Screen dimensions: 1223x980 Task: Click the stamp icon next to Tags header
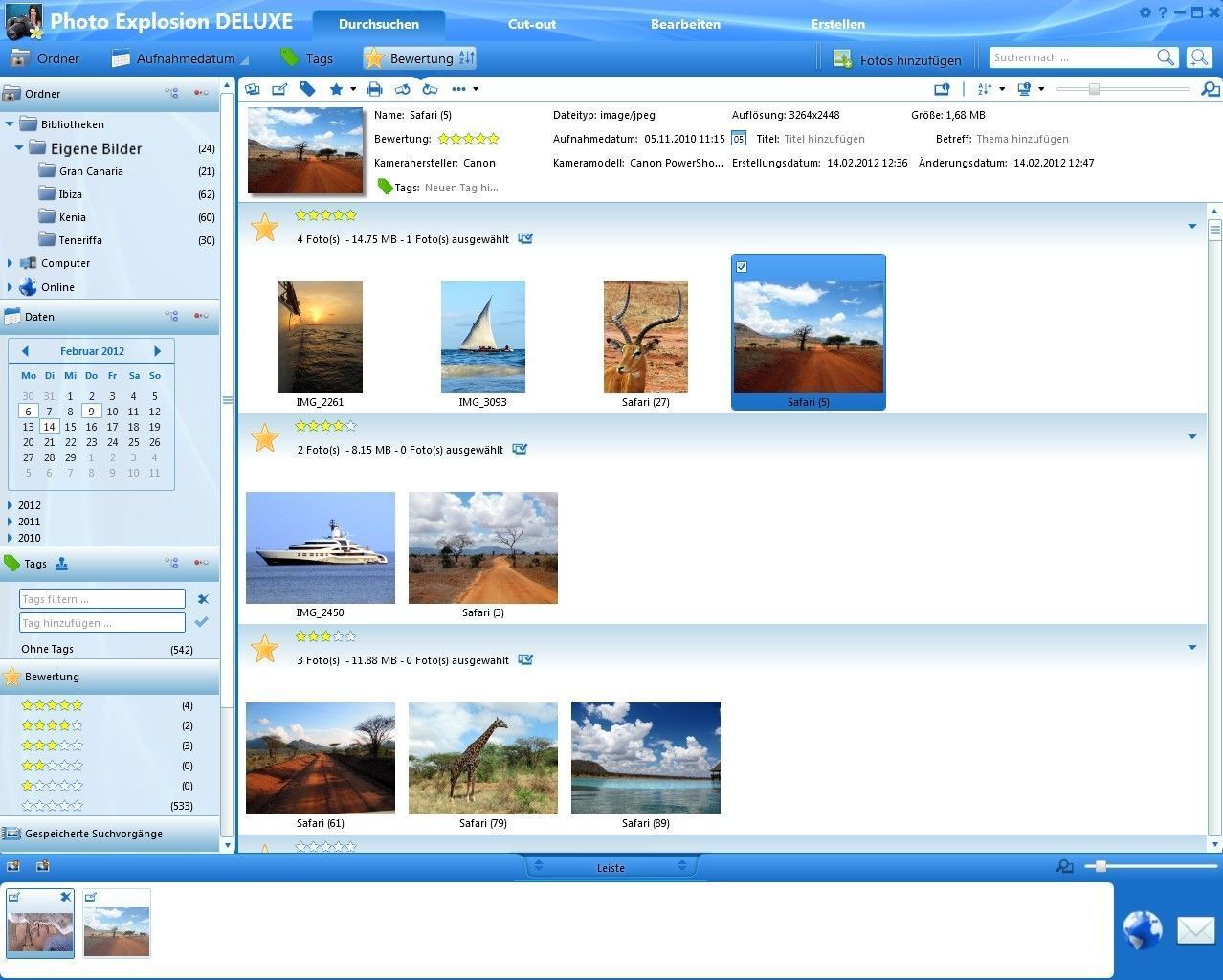(x=61, y=564)
